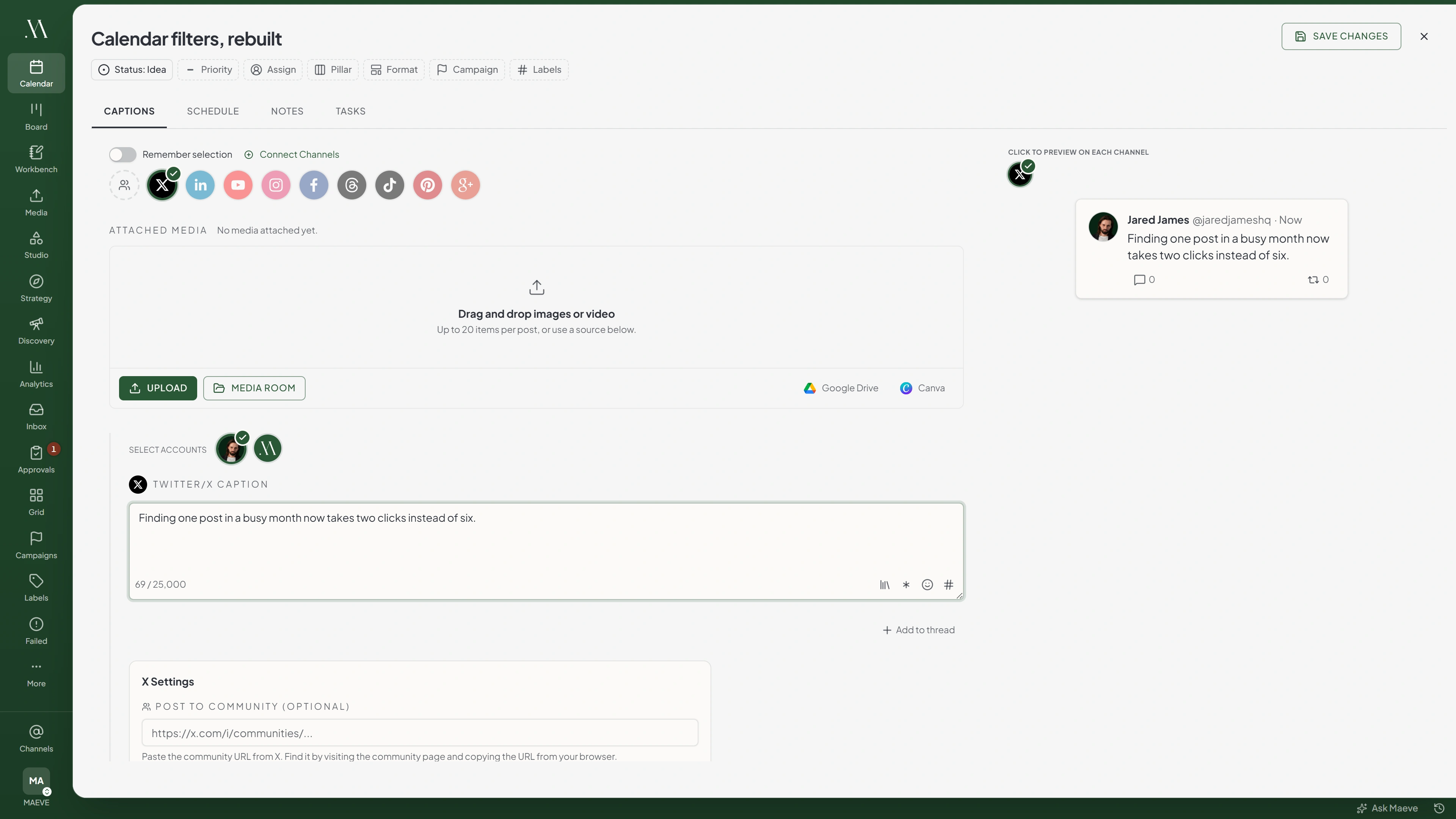Click Add to thread
This screenshot has height=819, width=1456.
918,630
